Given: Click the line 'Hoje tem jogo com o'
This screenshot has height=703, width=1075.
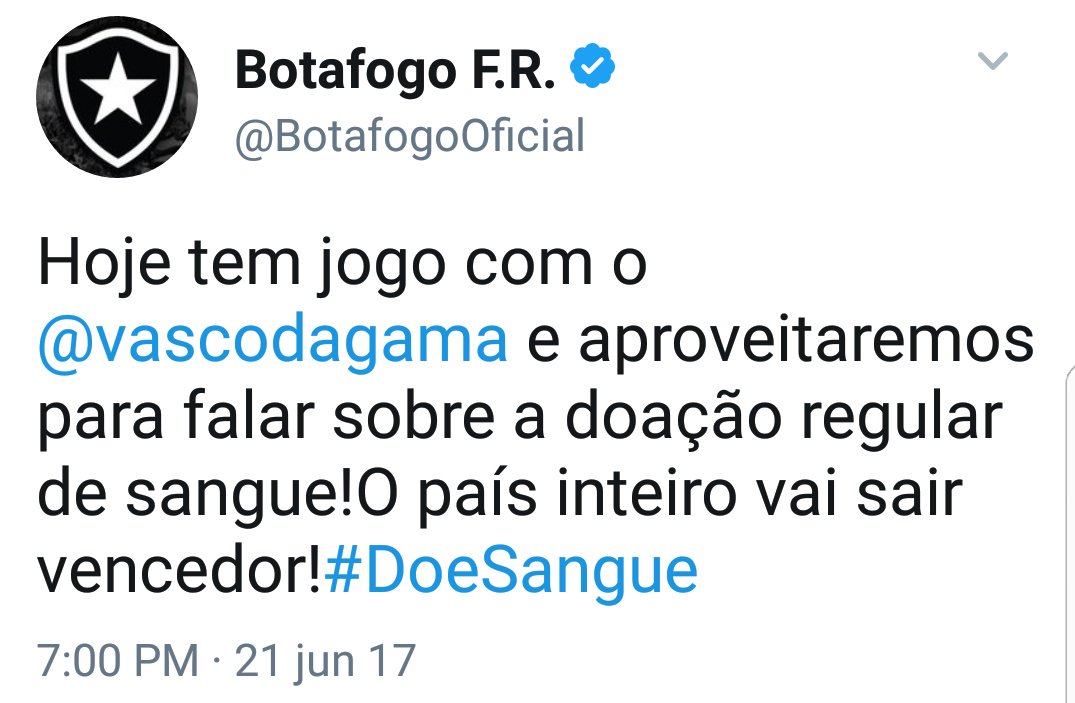Looking at the screenshot, I should [x=342, y=264].
